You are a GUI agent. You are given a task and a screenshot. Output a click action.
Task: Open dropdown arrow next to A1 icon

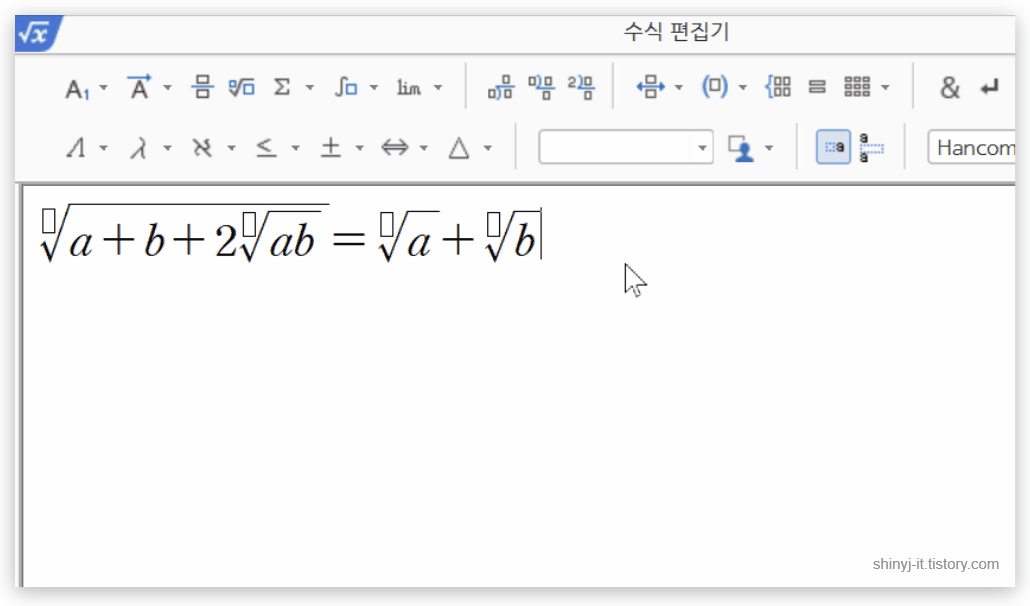(103, 87)
